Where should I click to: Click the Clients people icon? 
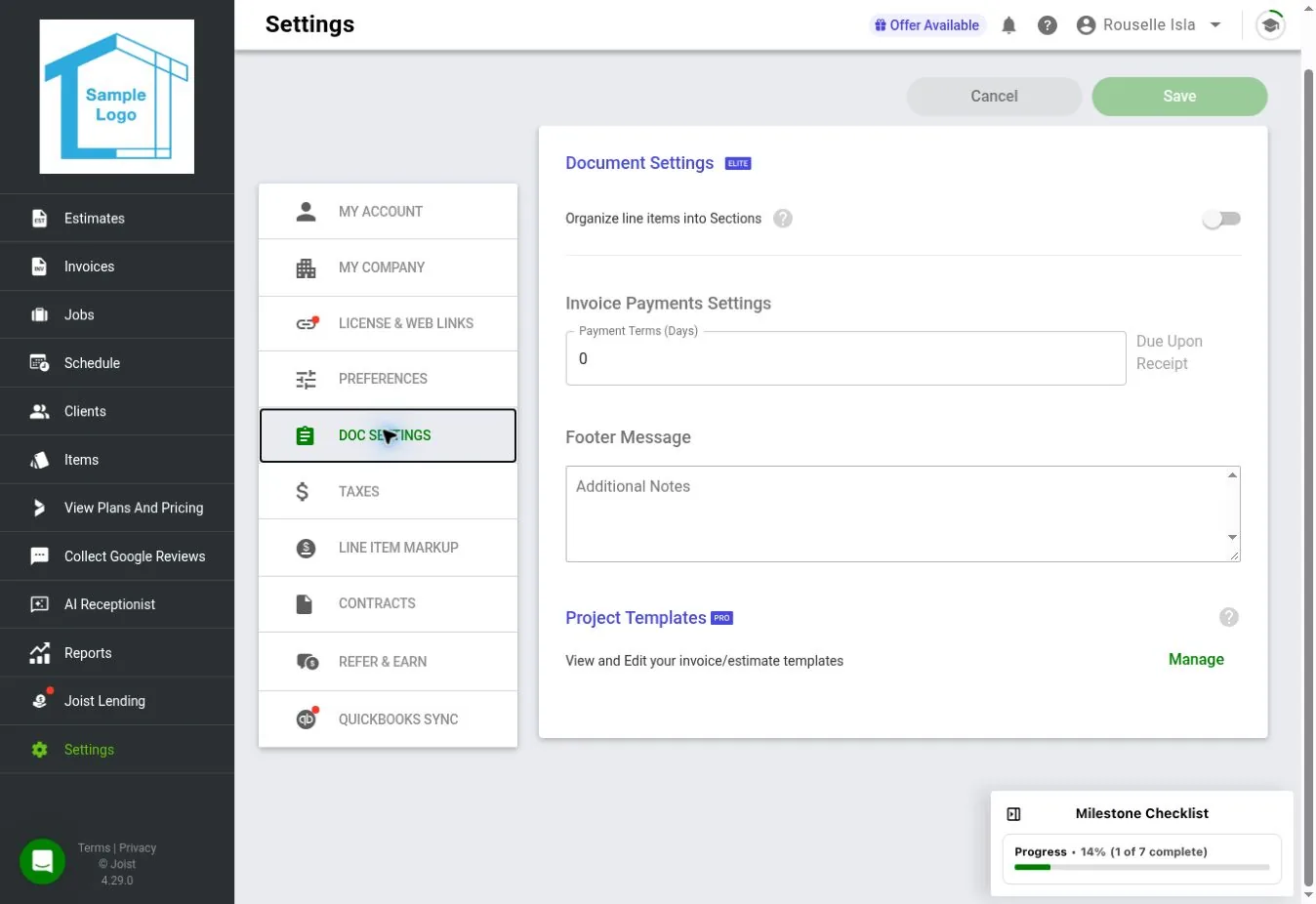[39, 412]
